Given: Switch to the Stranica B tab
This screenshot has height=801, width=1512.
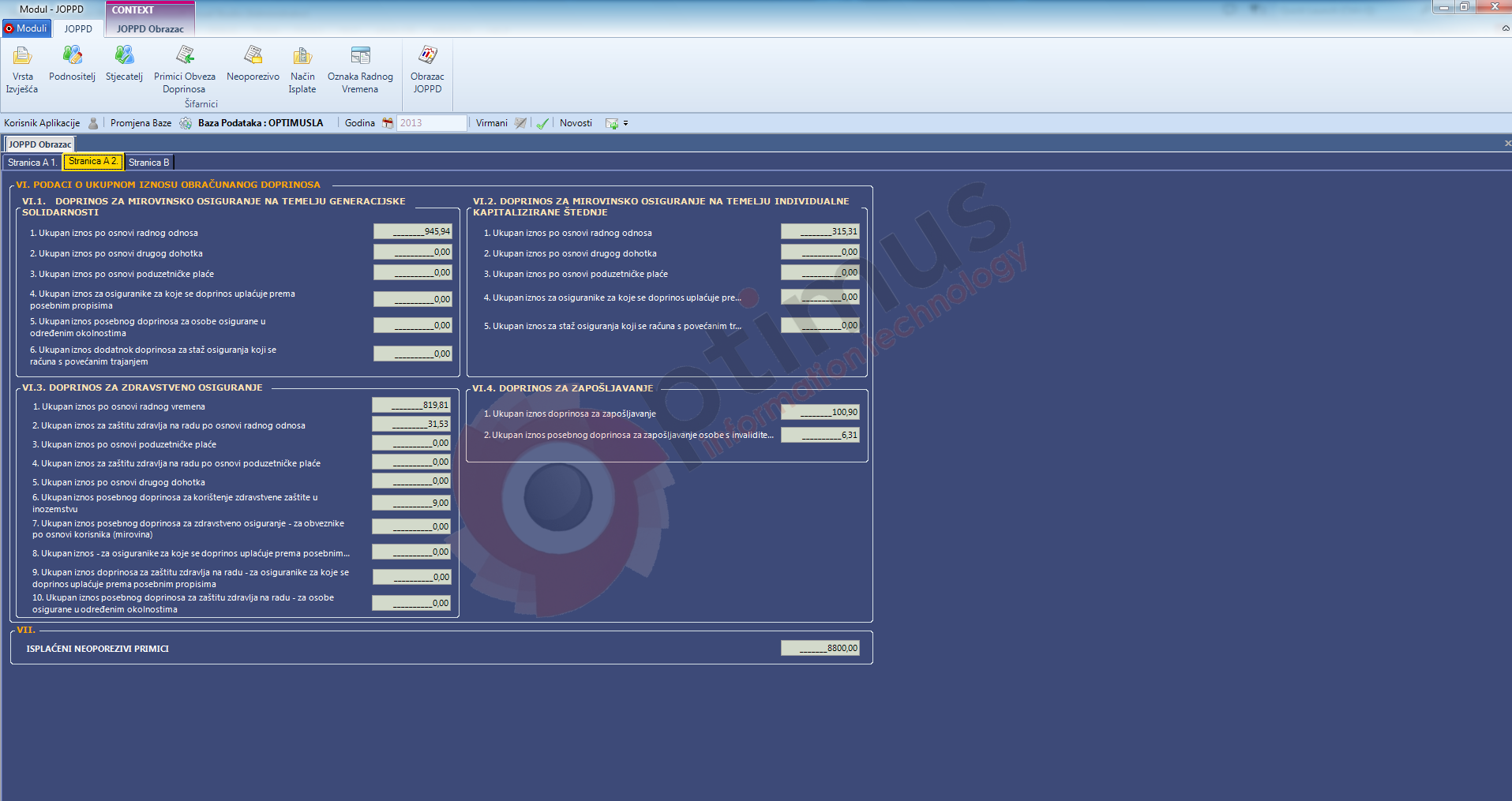Looking at the screenshot, I should pos(148,163).
